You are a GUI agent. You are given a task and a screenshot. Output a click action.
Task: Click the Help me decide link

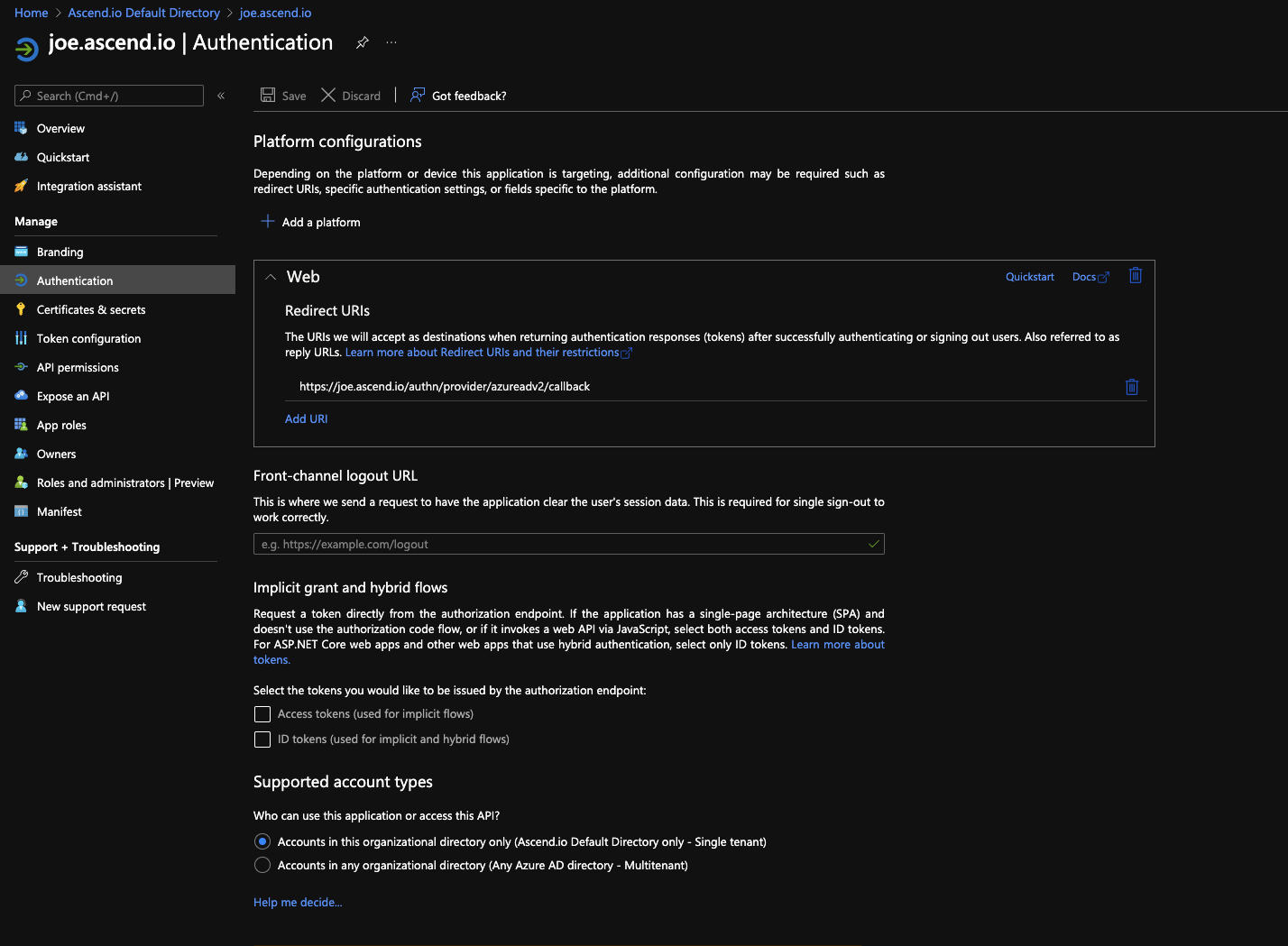(298, 902)
